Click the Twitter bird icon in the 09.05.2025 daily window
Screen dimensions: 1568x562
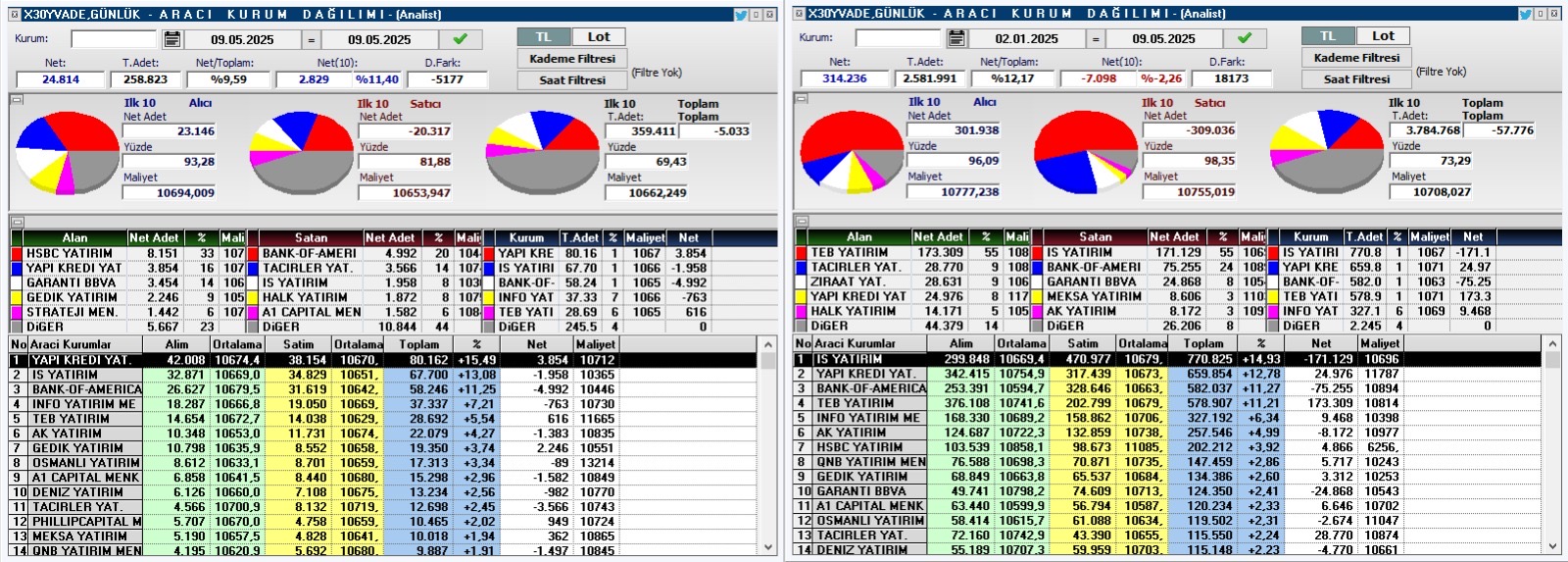click(x=740, y=14)
